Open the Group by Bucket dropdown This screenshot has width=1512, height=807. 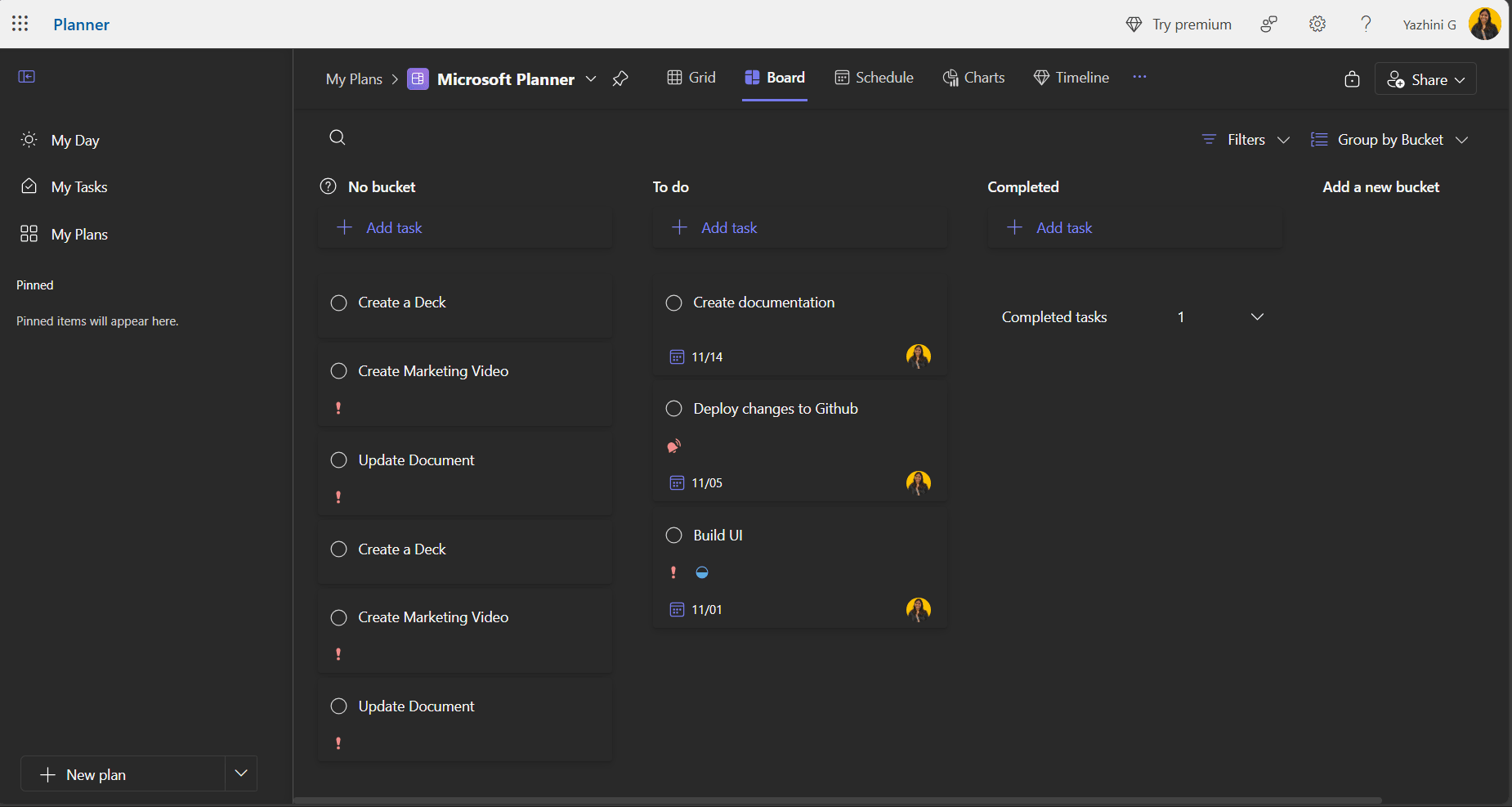click(x=1389, y=140)
